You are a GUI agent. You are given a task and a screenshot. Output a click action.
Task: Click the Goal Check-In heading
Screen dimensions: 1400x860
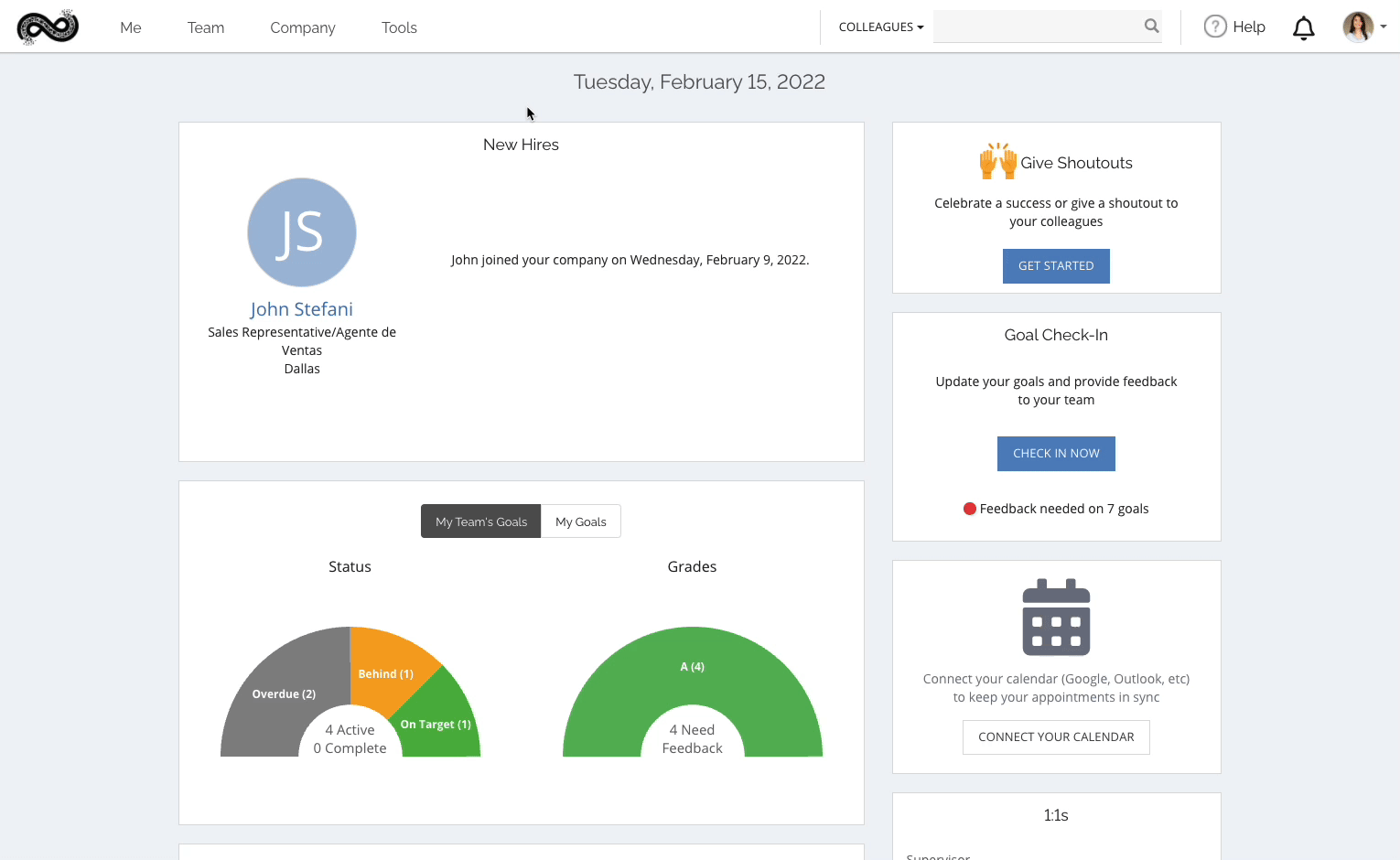(1056, 335)
